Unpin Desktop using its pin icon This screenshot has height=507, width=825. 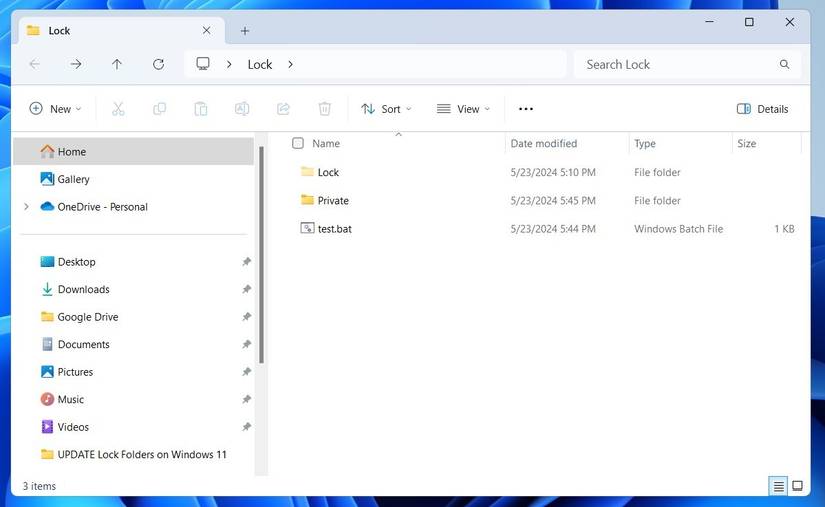246,261
